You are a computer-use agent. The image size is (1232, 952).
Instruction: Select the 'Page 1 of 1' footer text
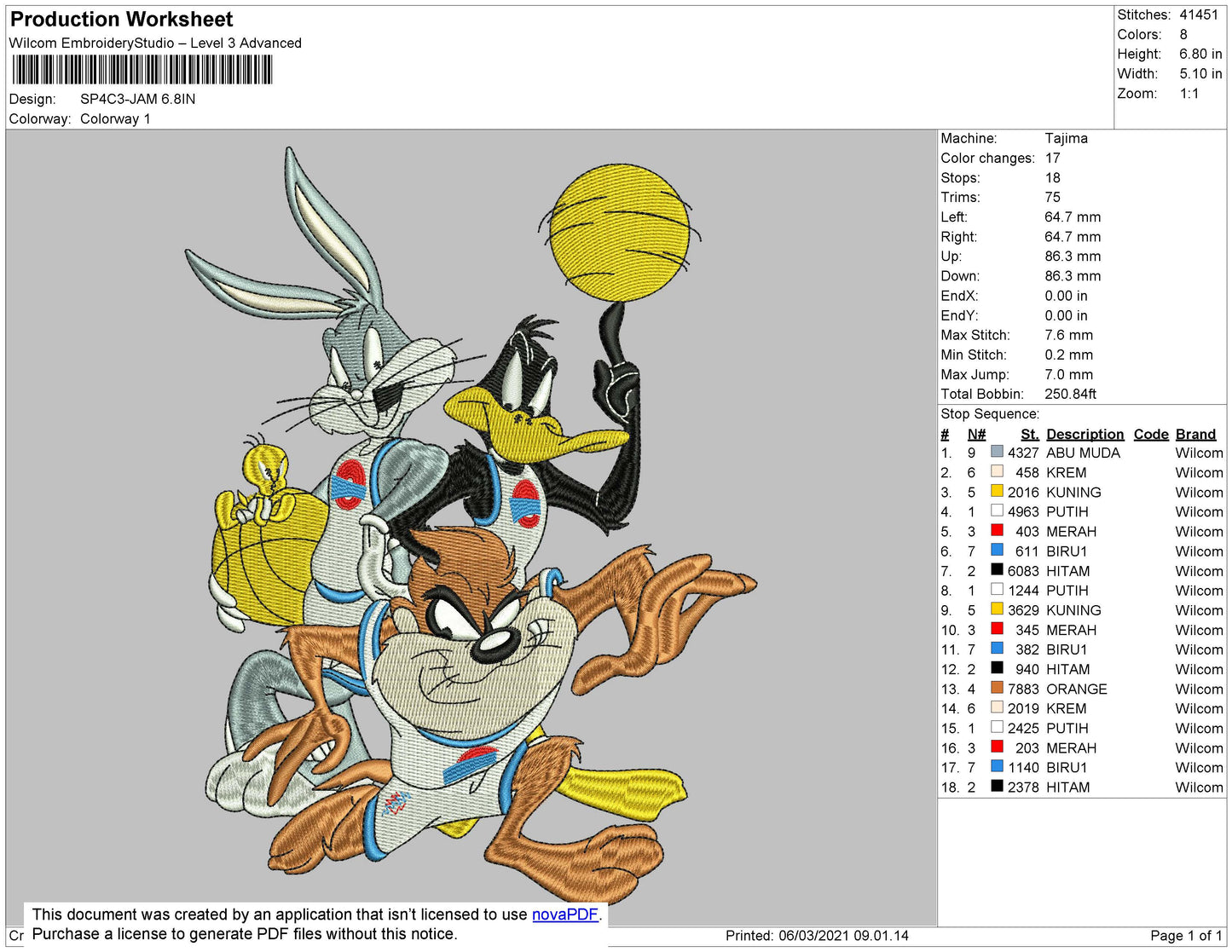[1186, 936]
